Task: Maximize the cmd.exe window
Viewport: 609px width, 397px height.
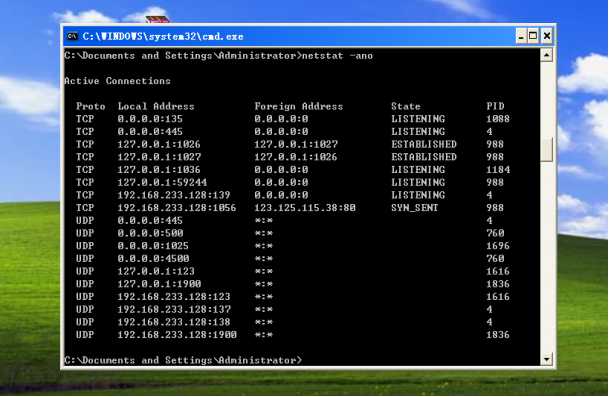Action: pyautogui.click(x=533, y=36)
